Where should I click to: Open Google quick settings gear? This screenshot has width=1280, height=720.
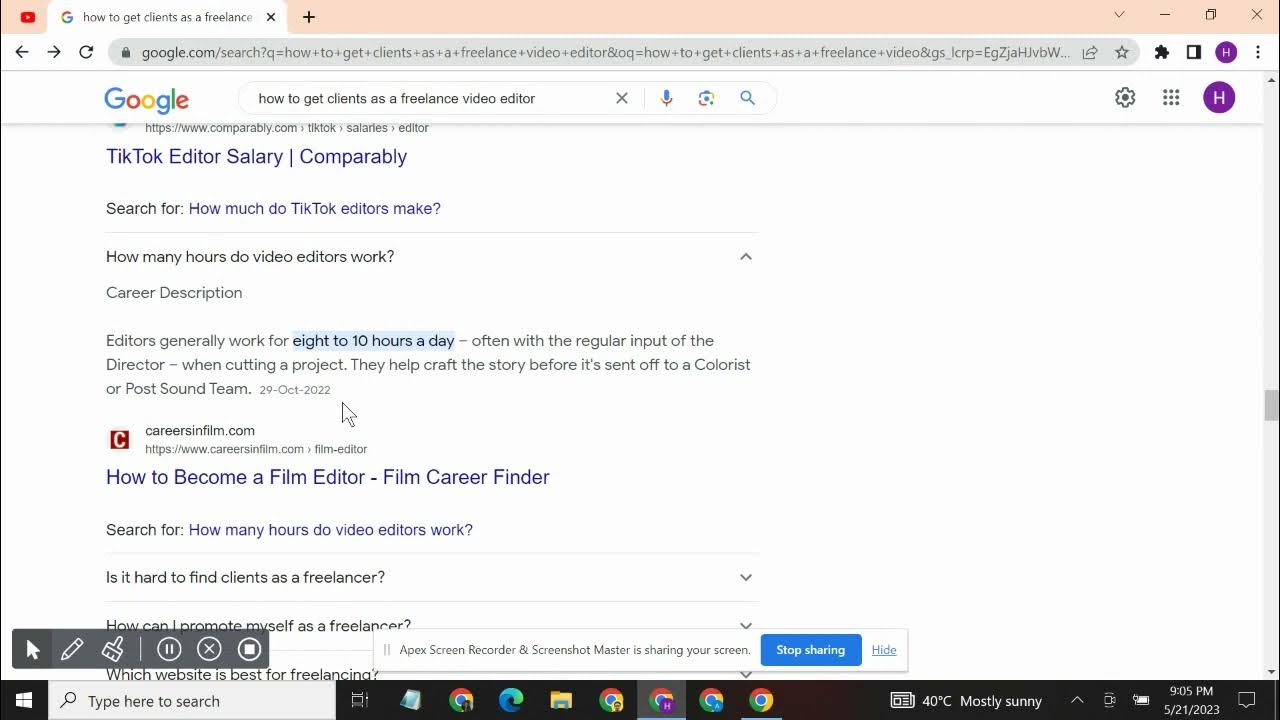point(1125,97)
